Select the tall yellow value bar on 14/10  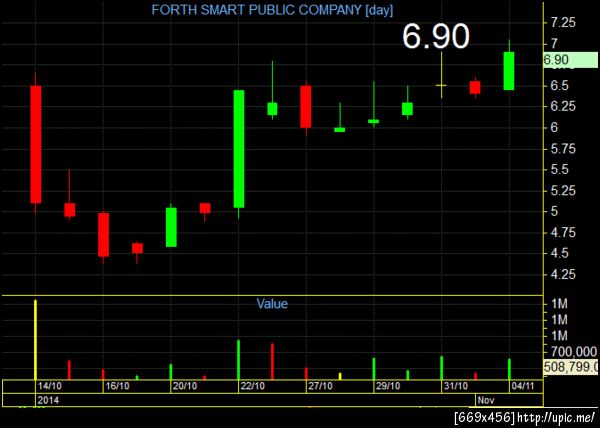click(36, 340)
